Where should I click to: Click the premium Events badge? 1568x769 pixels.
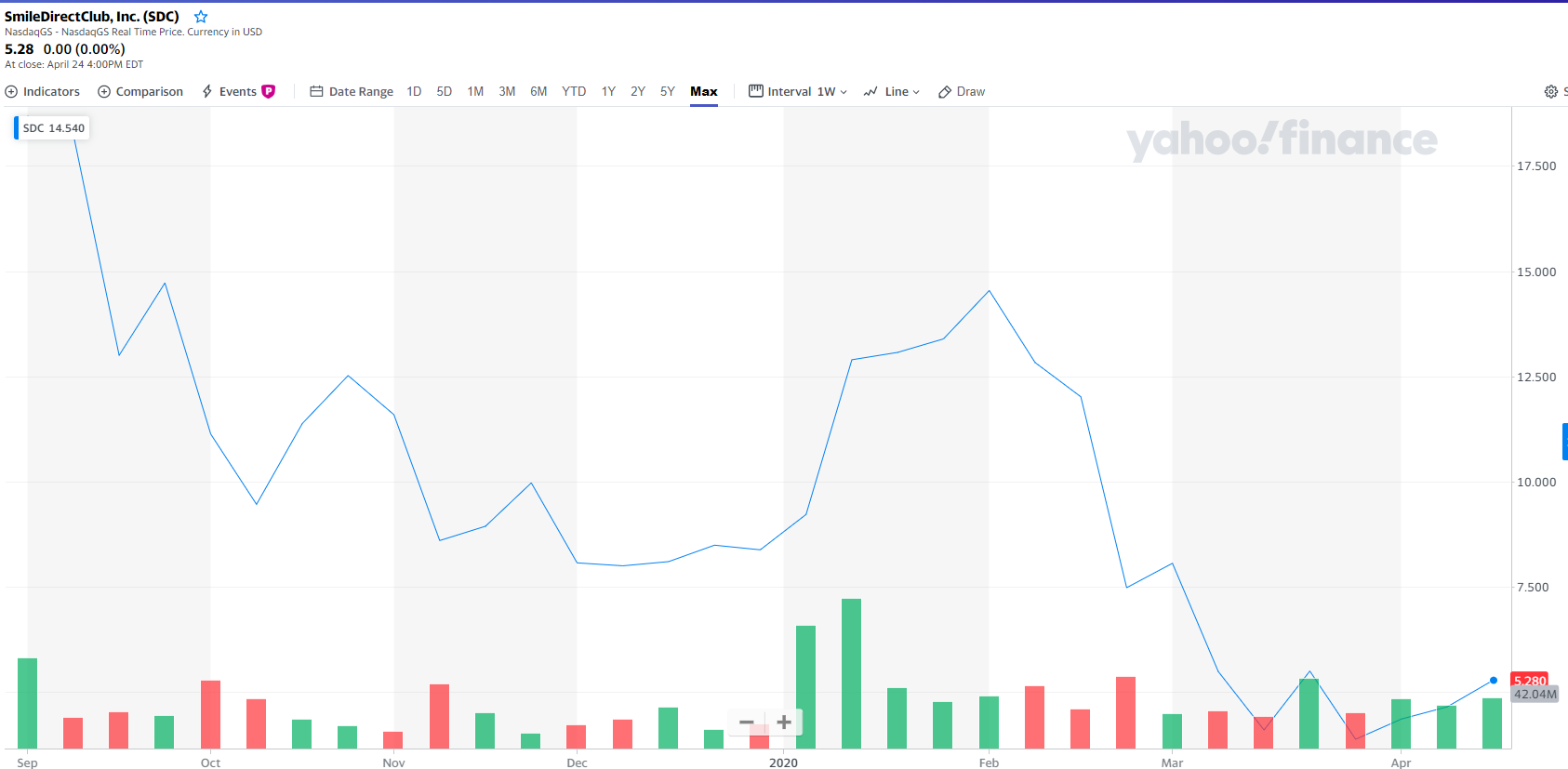pos(269,91)
